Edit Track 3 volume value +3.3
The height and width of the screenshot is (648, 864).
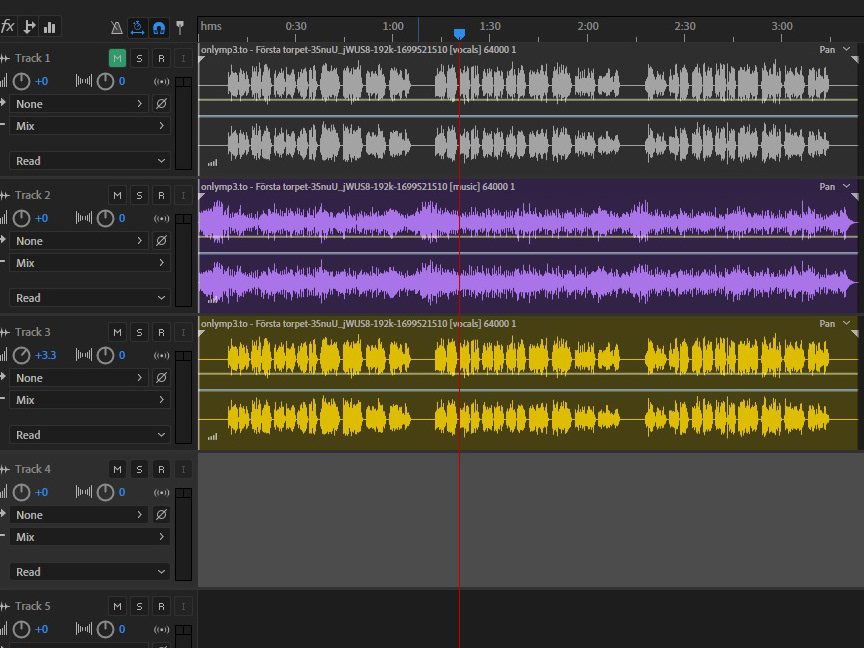(x=45, y=355)
